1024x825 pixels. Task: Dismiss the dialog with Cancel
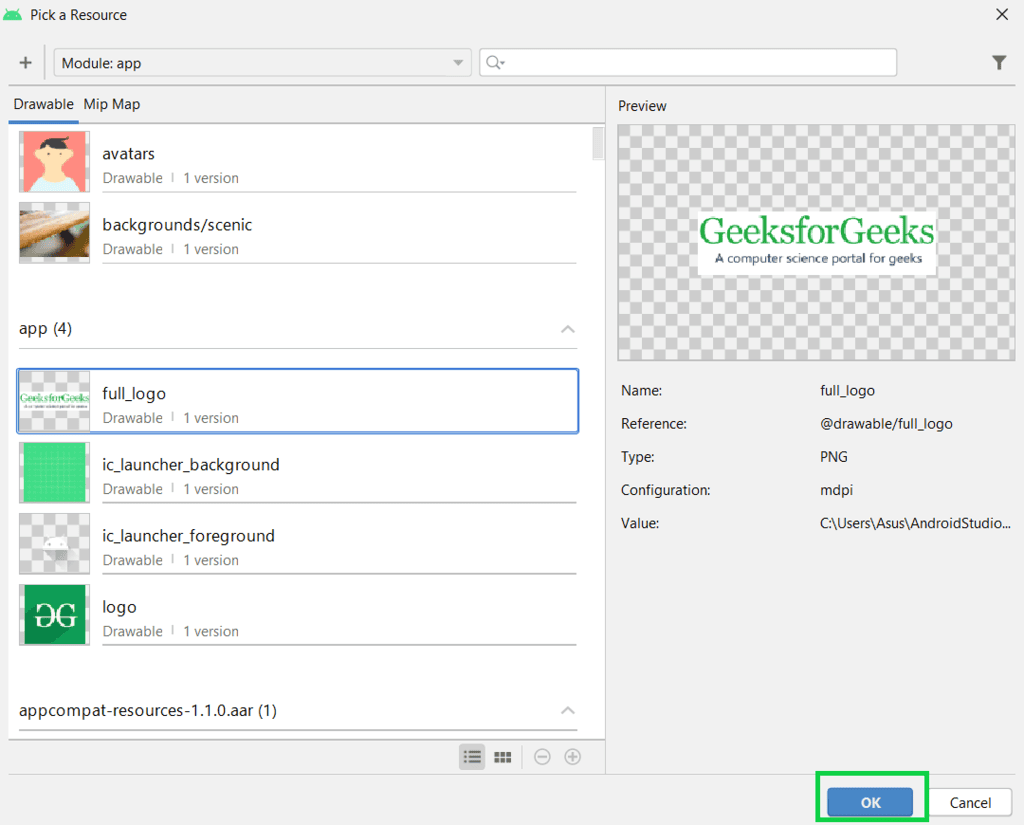tap(969, 802)
